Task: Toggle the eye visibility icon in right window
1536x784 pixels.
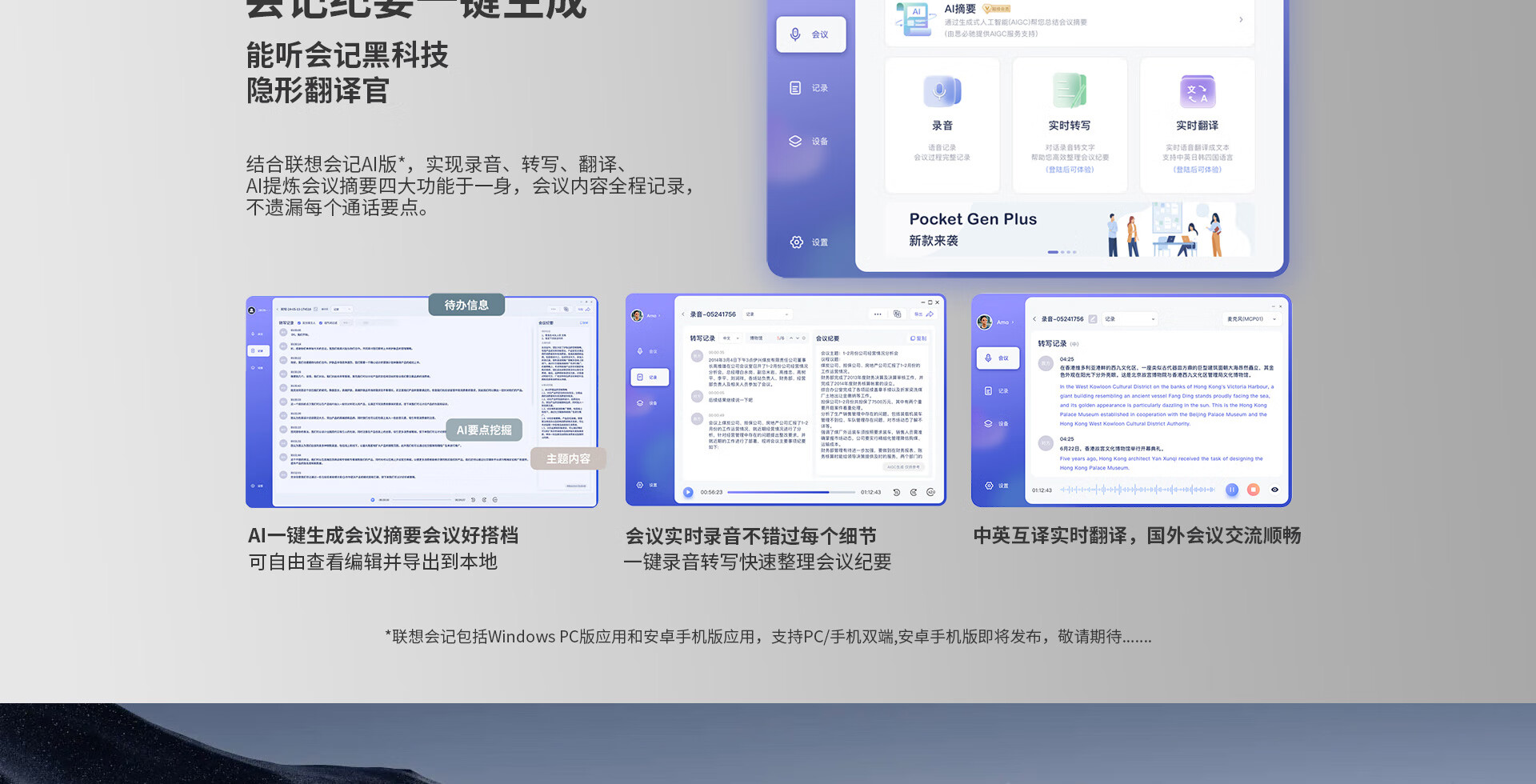Action: (x=1275, y=490)
